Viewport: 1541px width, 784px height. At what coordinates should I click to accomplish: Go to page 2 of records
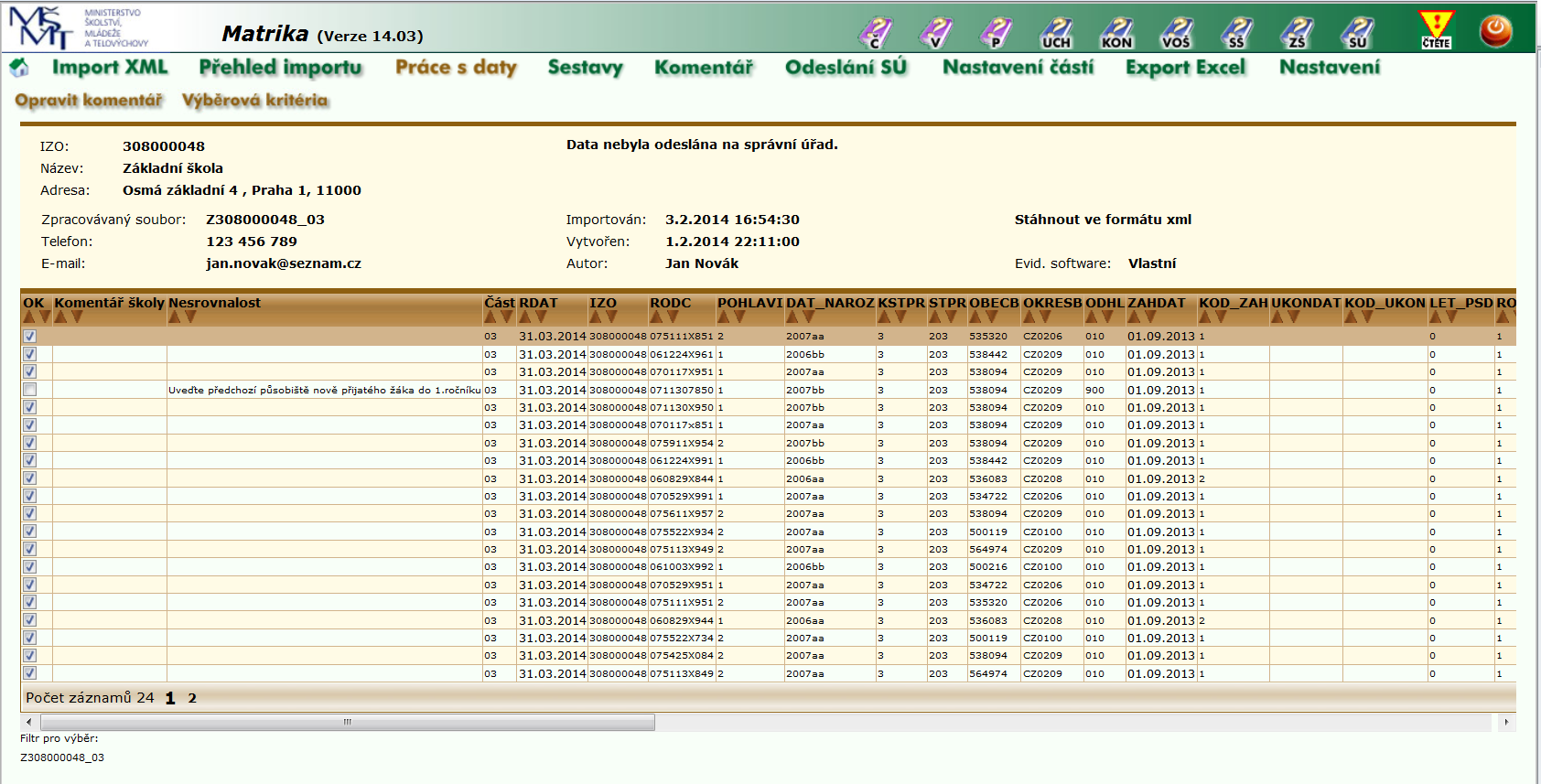pyautogui.click(x=192, y=698)
